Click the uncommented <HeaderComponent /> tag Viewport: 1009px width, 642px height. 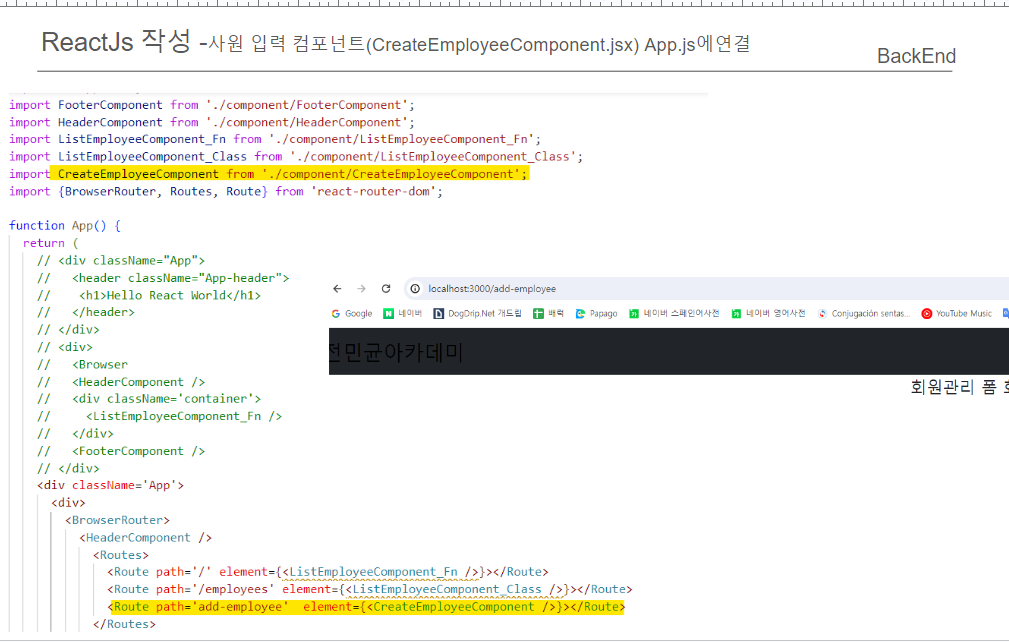145,537
